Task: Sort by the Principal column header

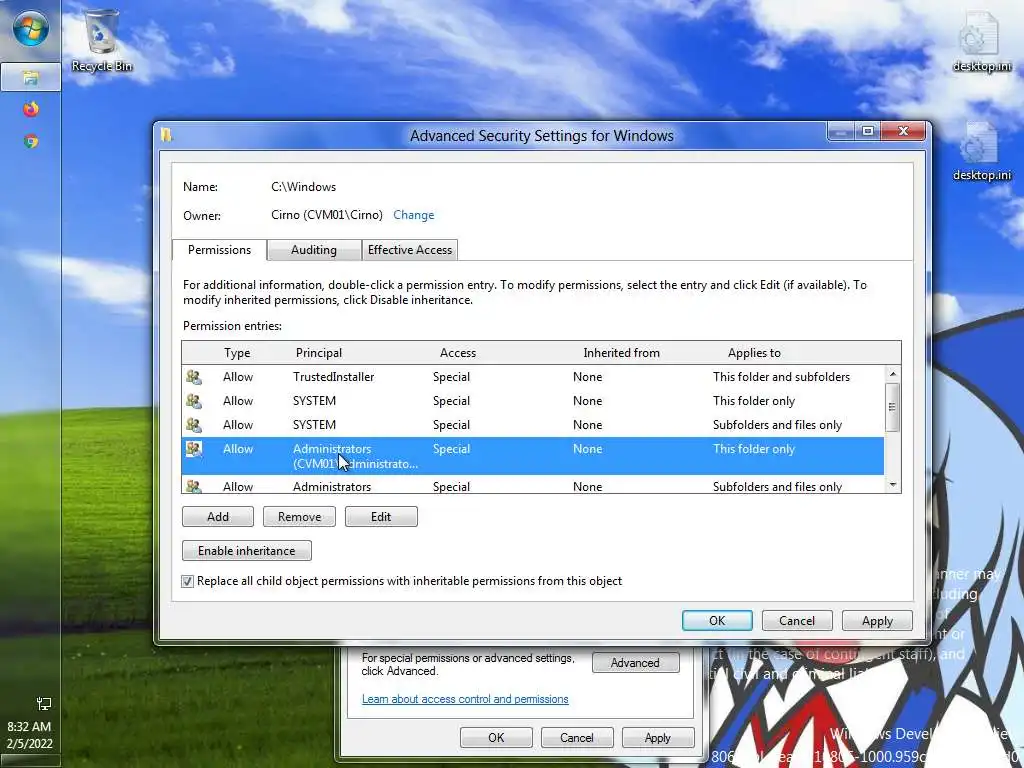Action: click(x=319, y=353)
